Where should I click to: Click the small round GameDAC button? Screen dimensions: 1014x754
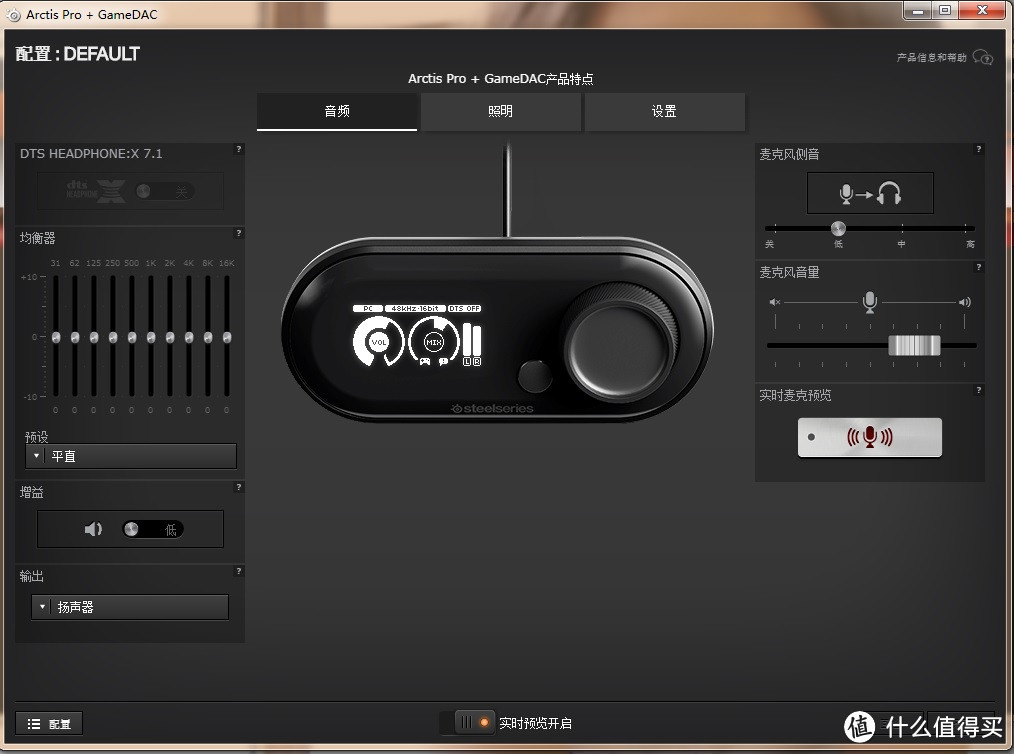click(535, 376)
